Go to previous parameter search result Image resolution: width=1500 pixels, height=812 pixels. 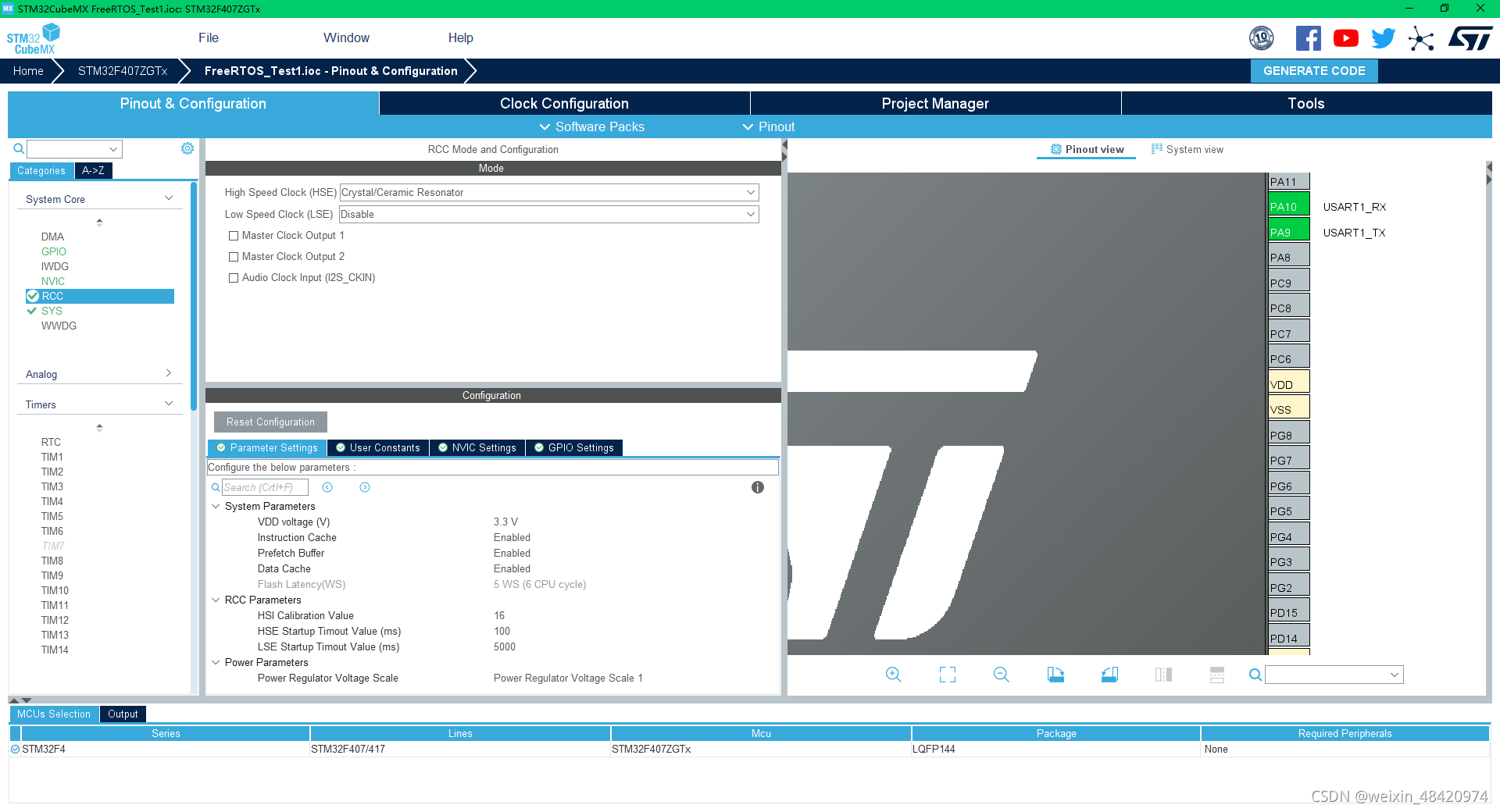[x=327, y=487]
